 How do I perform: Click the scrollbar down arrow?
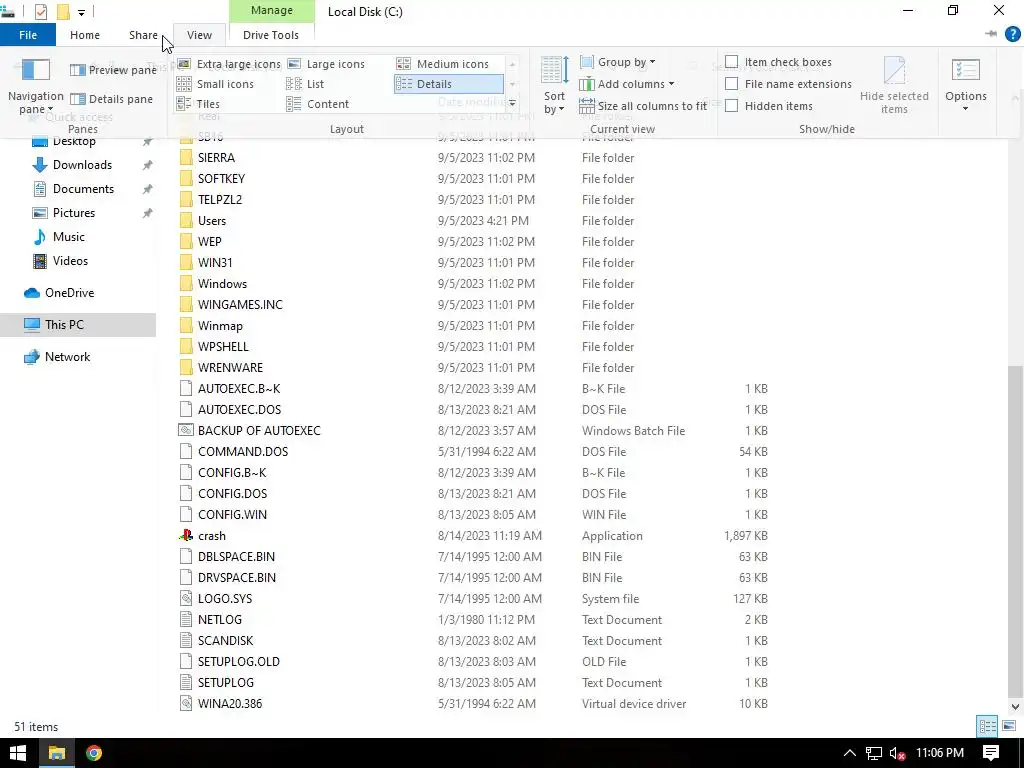click(1015, 707)
